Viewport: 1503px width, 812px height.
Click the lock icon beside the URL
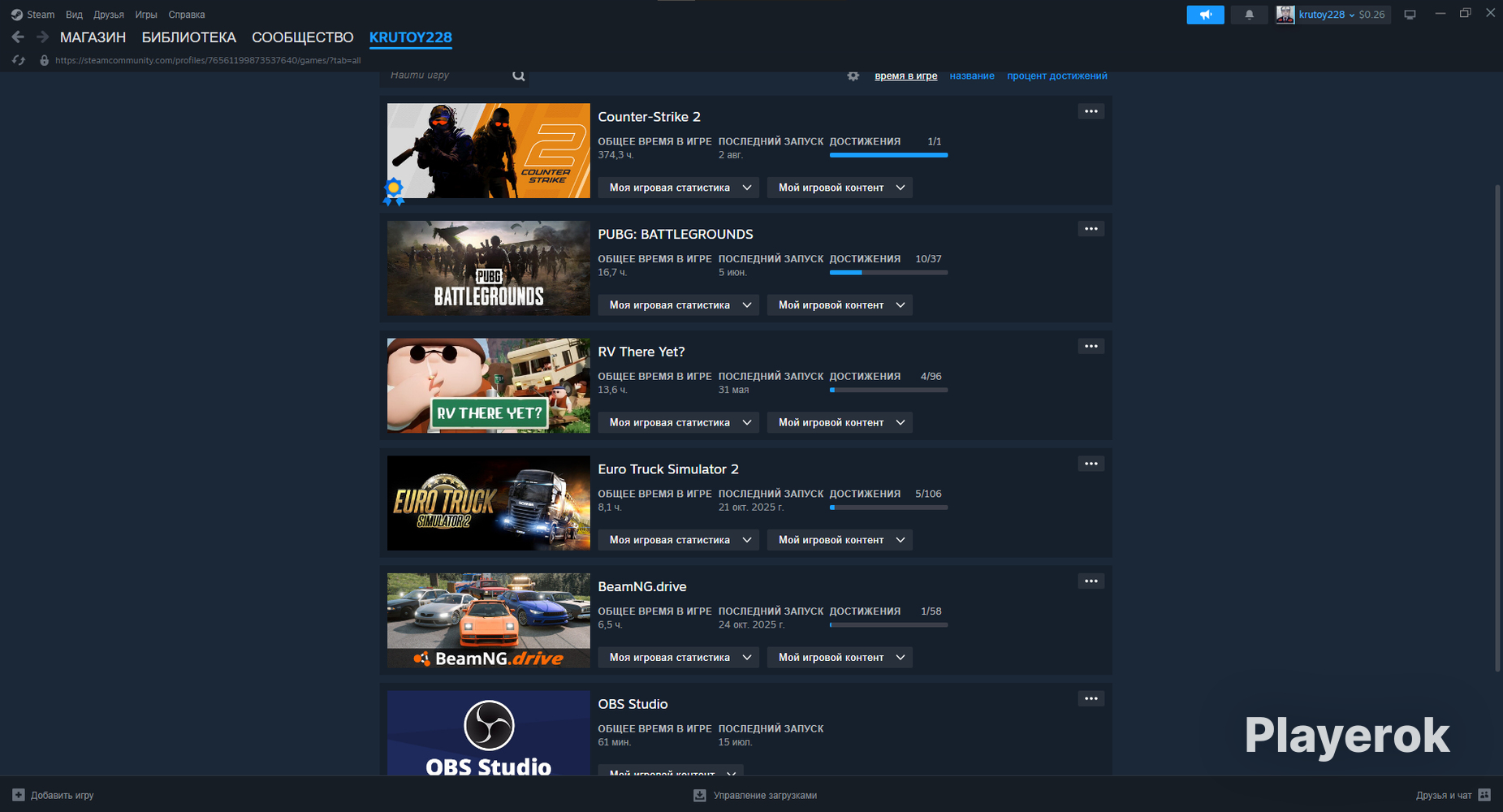(x=45, y=60)
